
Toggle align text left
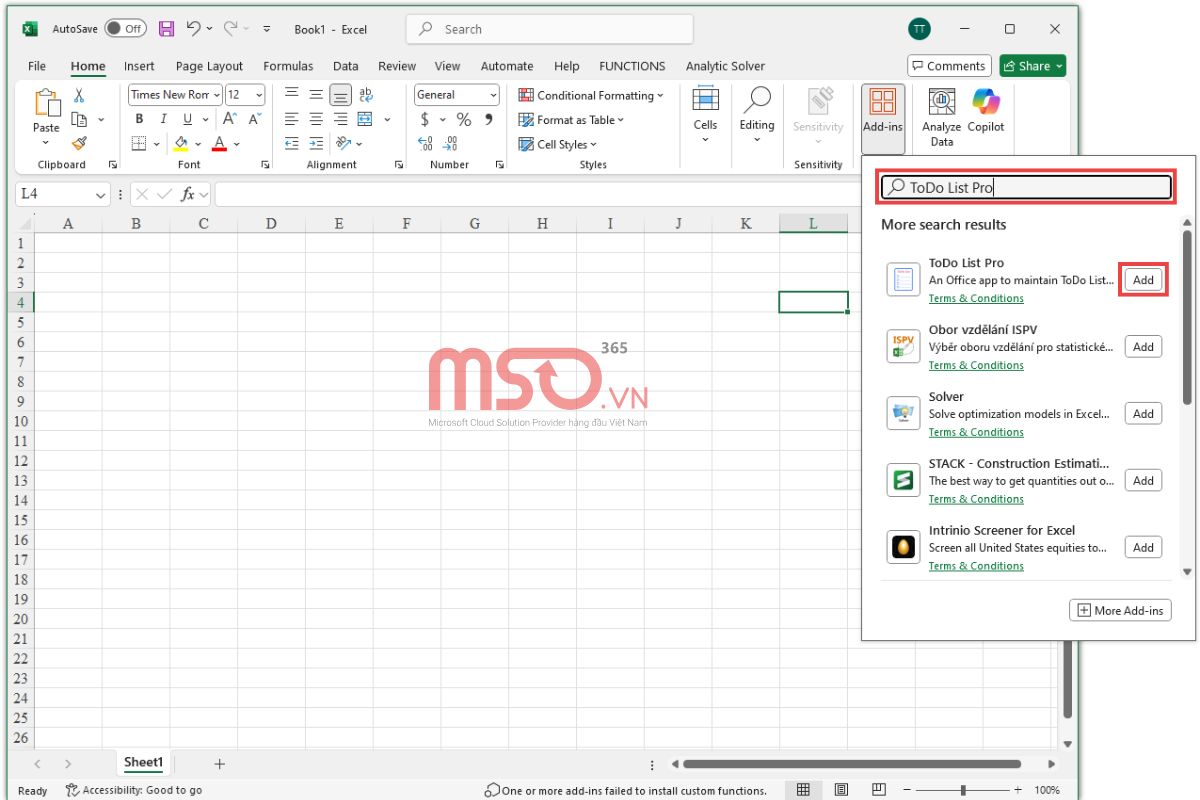click(291, 119)
